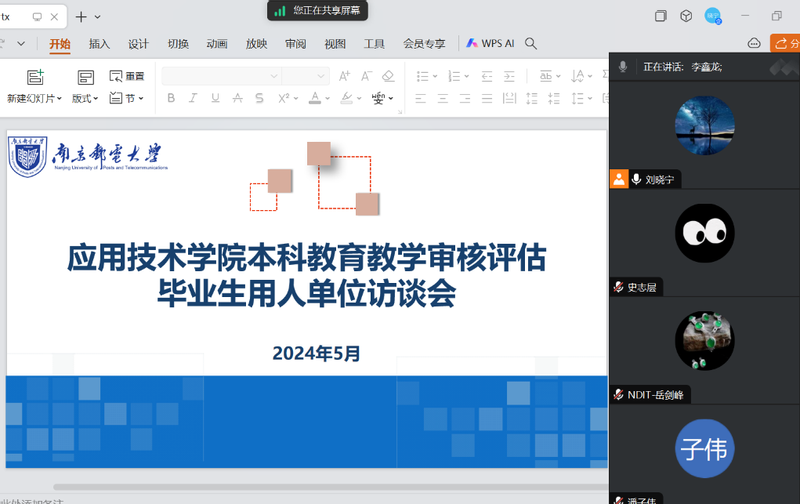Open the font color picker arrow
This screenshot has height=504, width=800.
pyautogui.click(x=328, y=98)
